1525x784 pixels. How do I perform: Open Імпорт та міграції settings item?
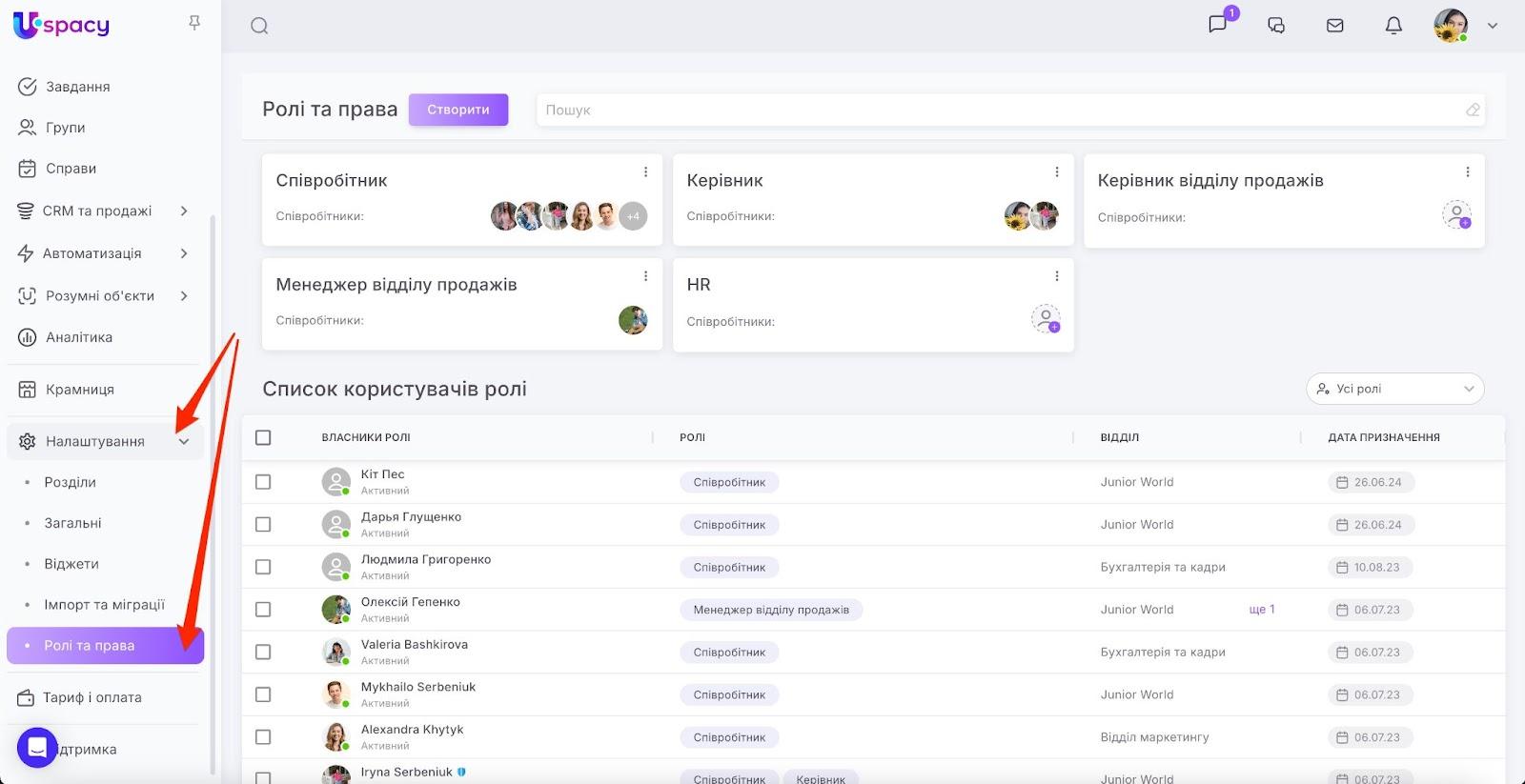(104, 605)
